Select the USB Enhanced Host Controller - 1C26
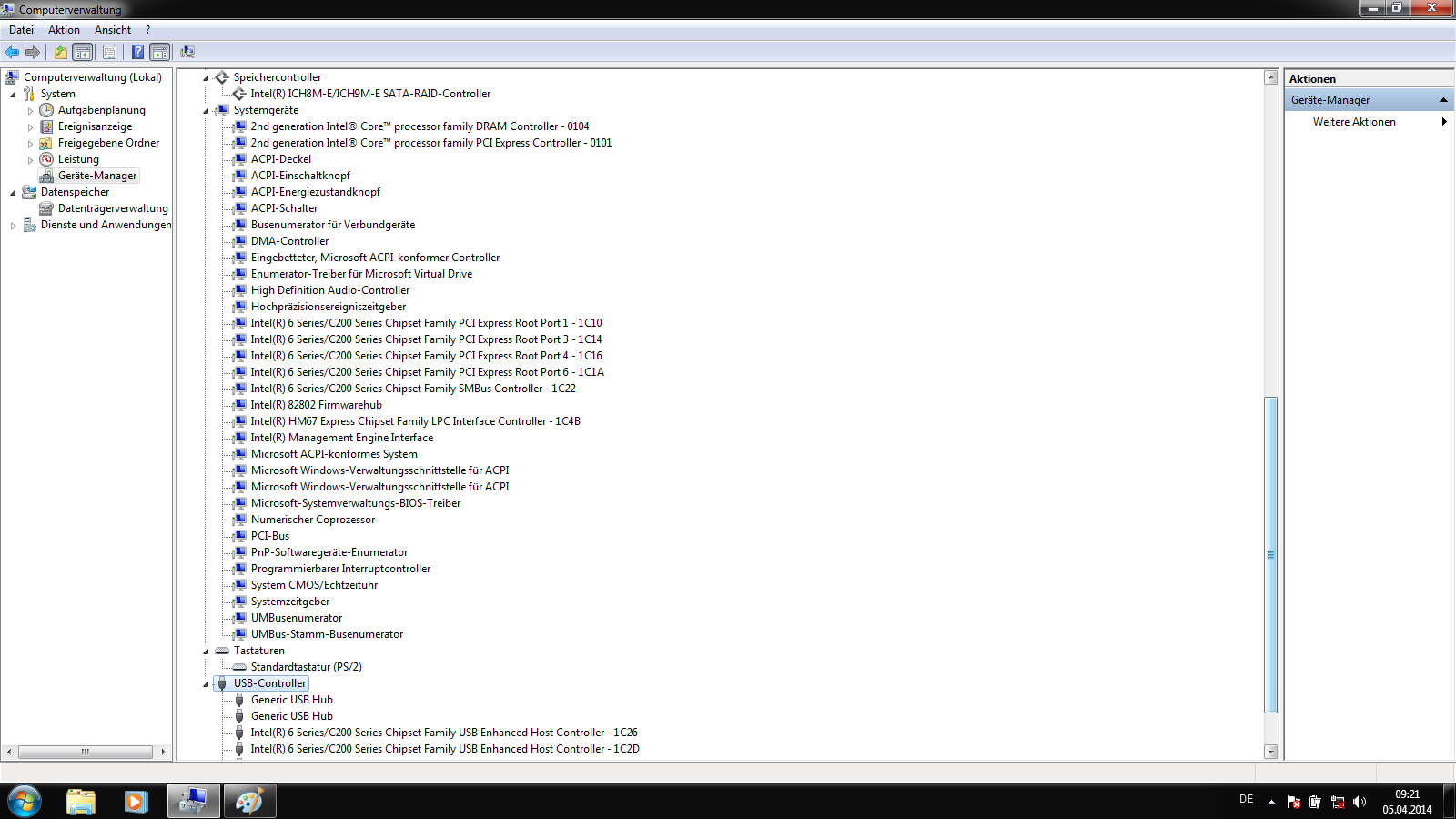Viewport: 1456px width, 819px height. pyautogui.click(x=444, y=733)
